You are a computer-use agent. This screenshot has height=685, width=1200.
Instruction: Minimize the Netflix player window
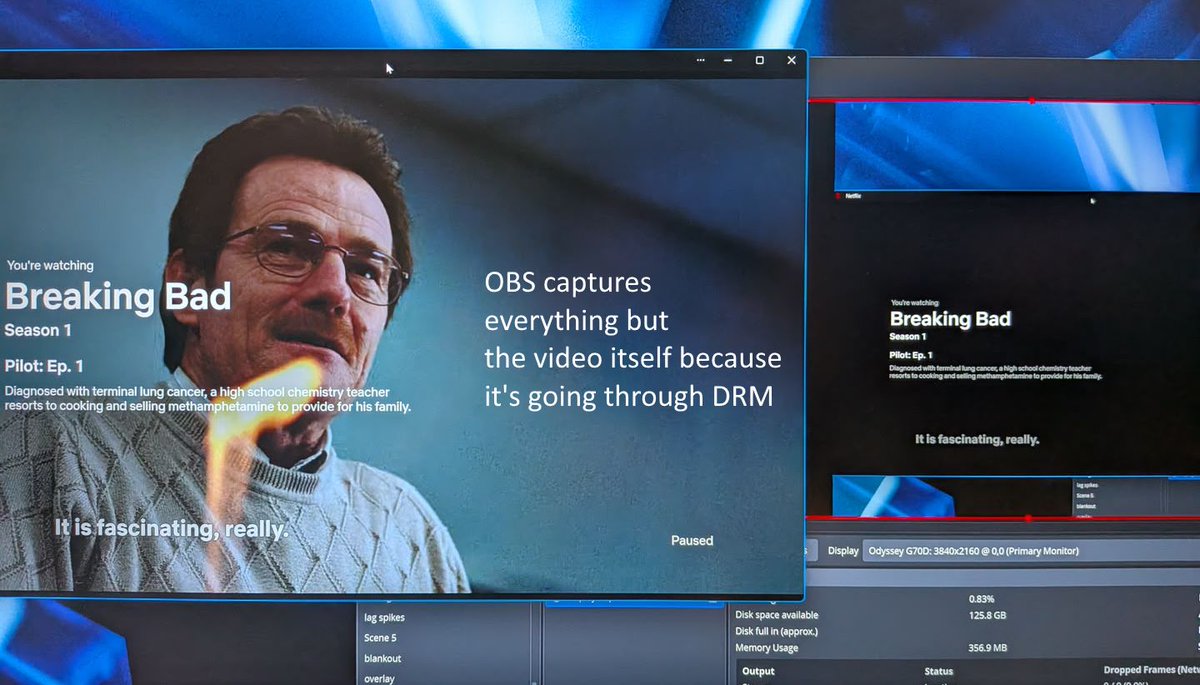pos(729,60)
